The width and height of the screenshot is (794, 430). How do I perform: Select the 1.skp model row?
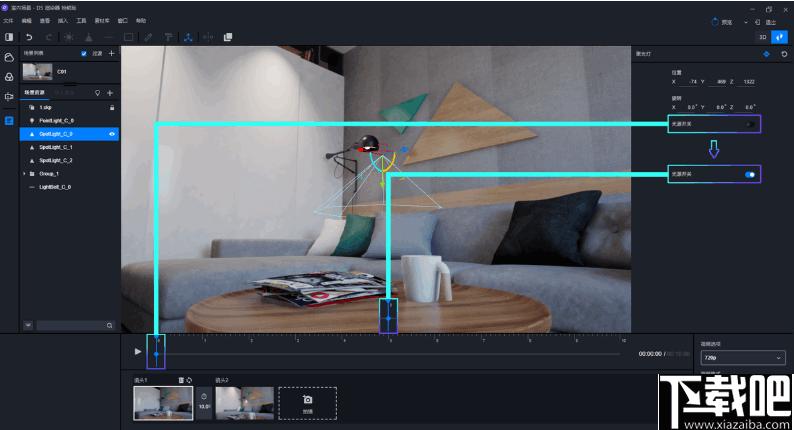(69, 107)
